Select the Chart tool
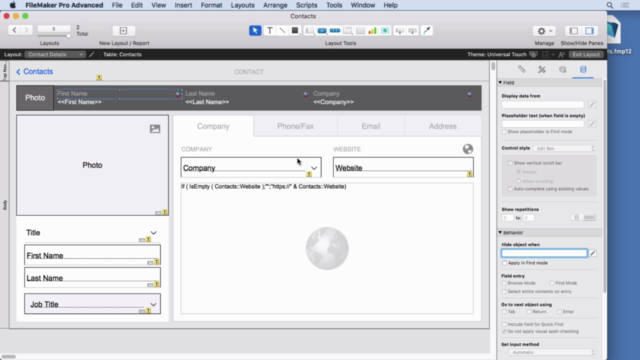 372,31
